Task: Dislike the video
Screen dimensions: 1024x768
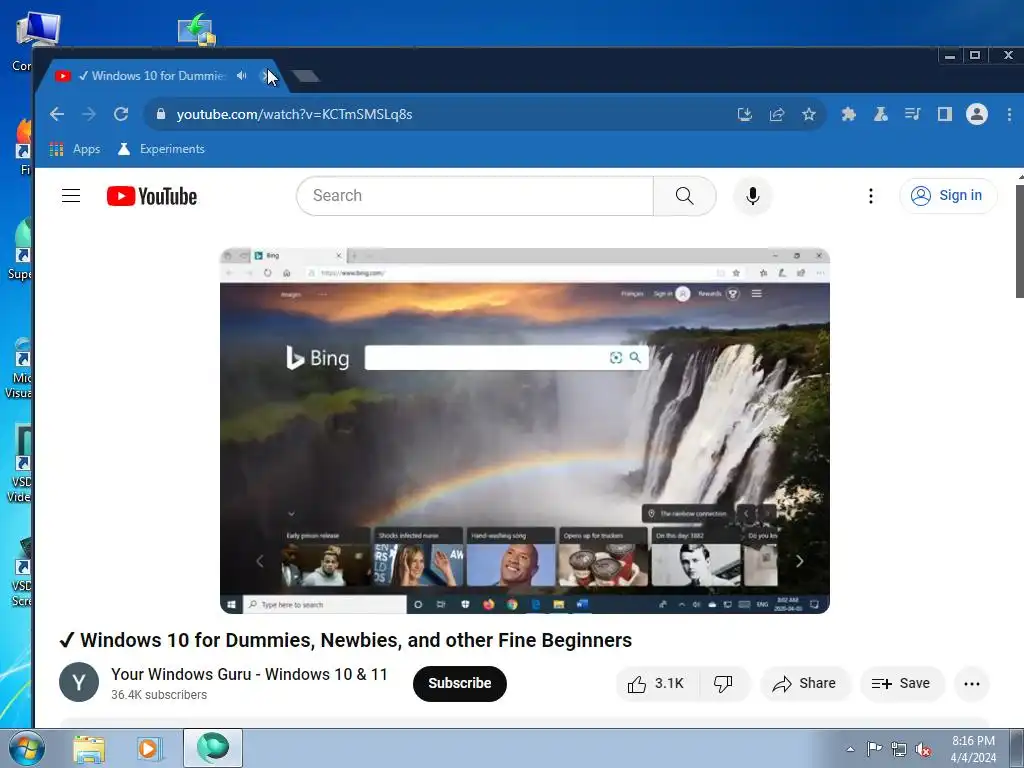Action: pos(724,684)
